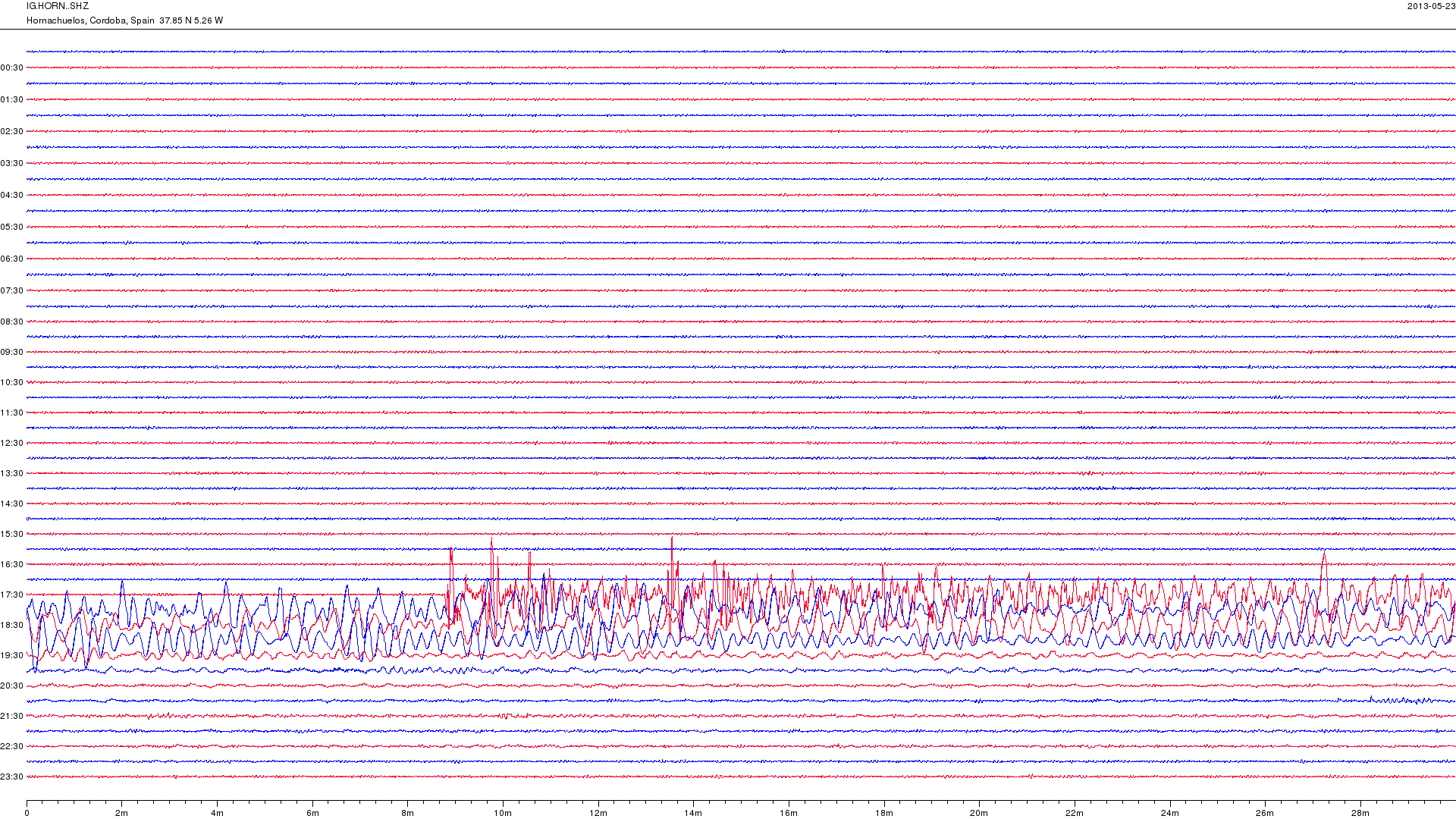Image resolution: width=1456 pixels, height=819 pixels.
Task: Click the date 2013-05-23
Action: click(1431, 6)
